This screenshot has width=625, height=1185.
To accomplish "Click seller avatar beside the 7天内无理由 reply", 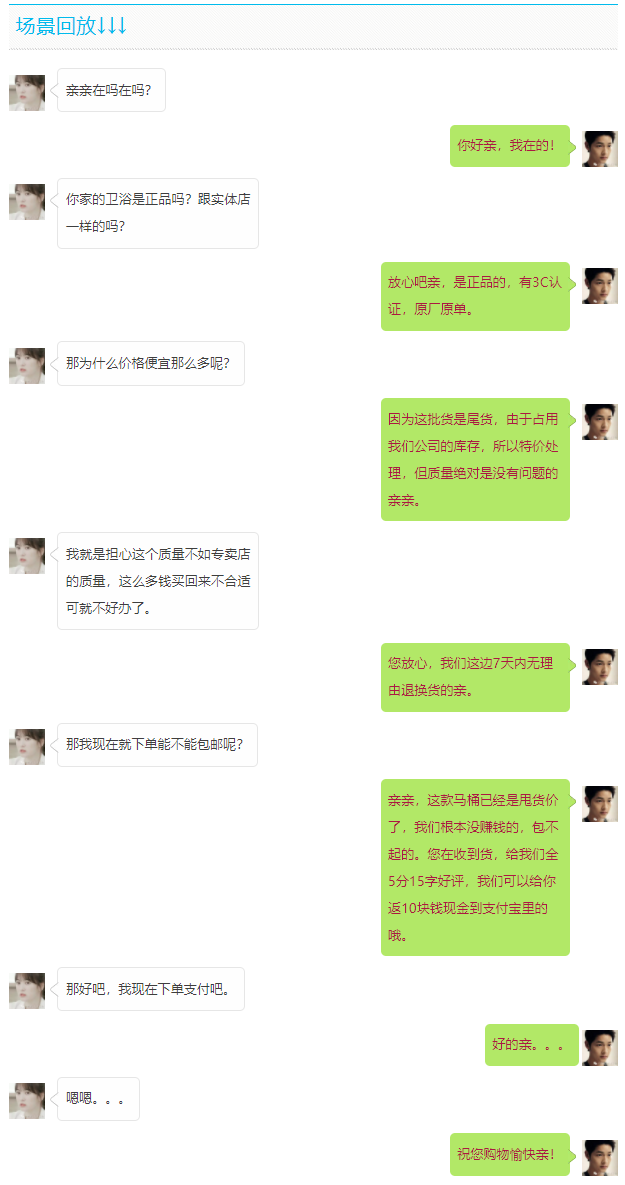I will 600,667.
